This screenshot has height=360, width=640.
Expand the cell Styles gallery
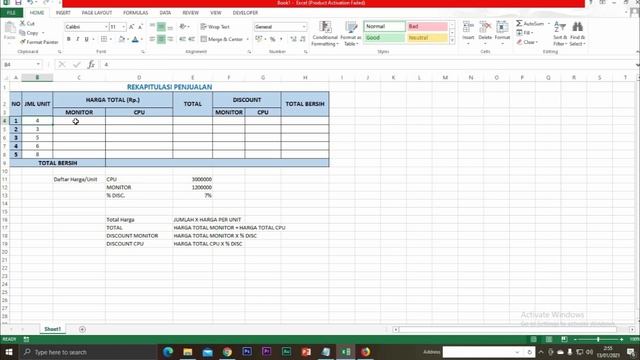click(452, 41)
